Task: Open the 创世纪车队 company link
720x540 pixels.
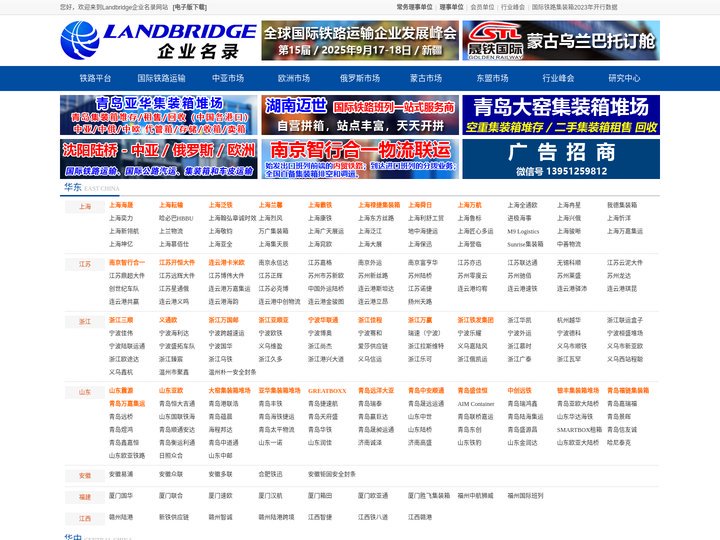Action: click(124, 289)
